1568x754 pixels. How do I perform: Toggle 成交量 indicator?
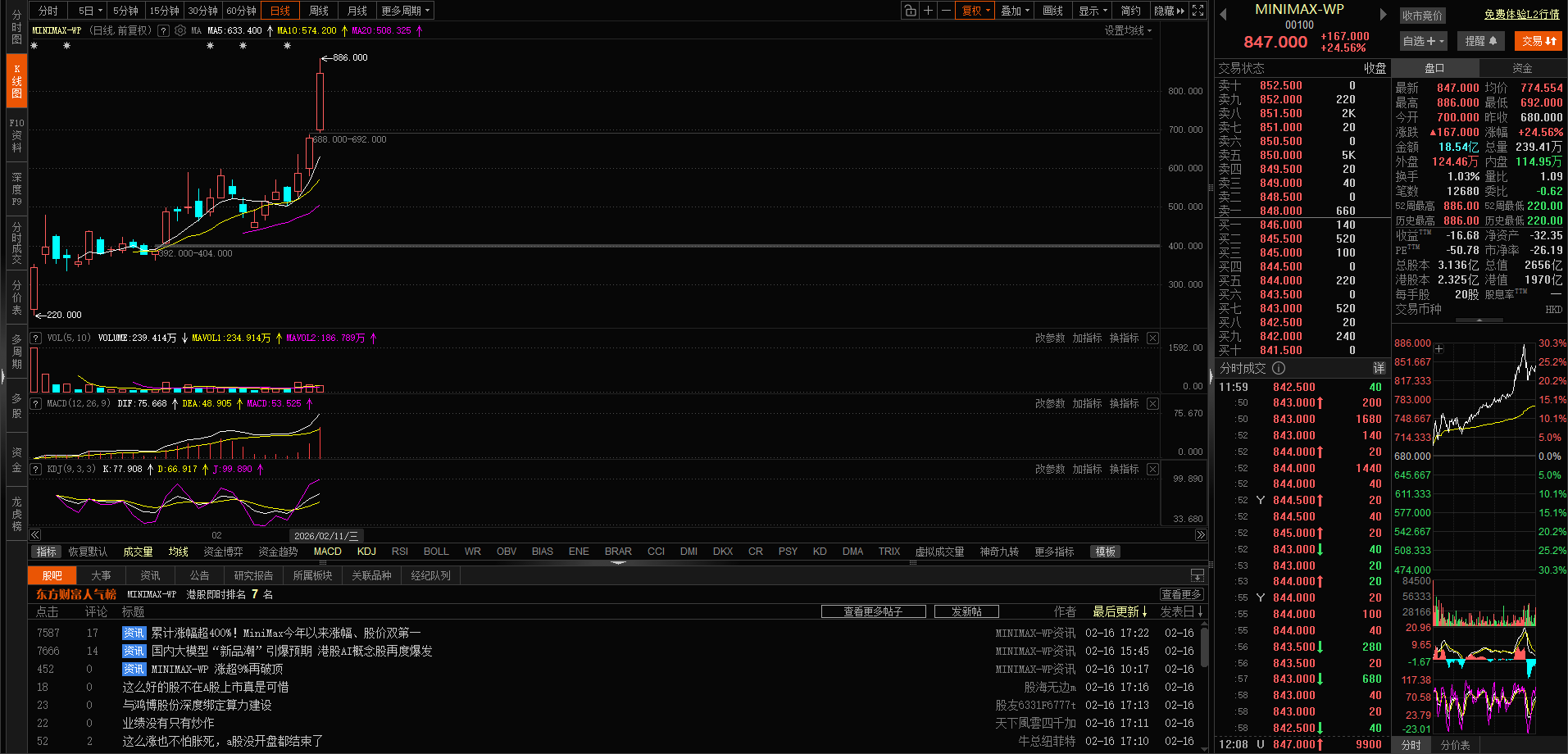138,552
